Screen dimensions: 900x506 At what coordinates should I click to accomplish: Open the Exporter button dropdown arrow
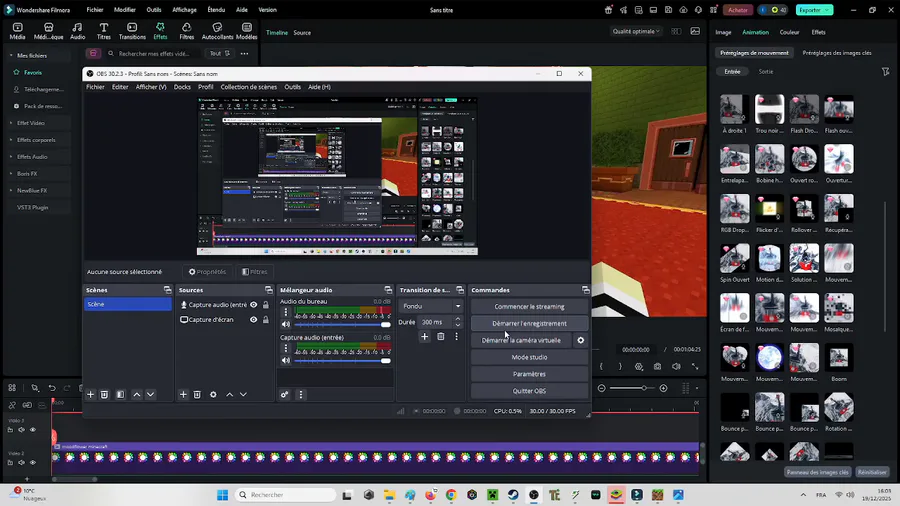pos(827,10)
